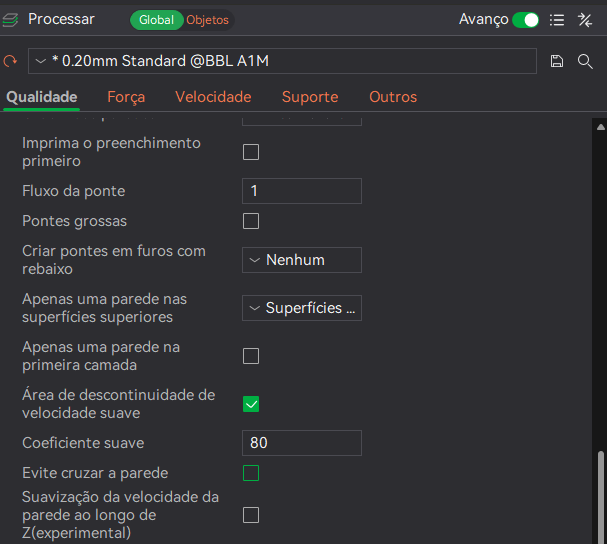Viewport: 607px width, 544px height.
Task: Enable Imprima o preenchimento primeiro checkbox
Action: (251, 152)
